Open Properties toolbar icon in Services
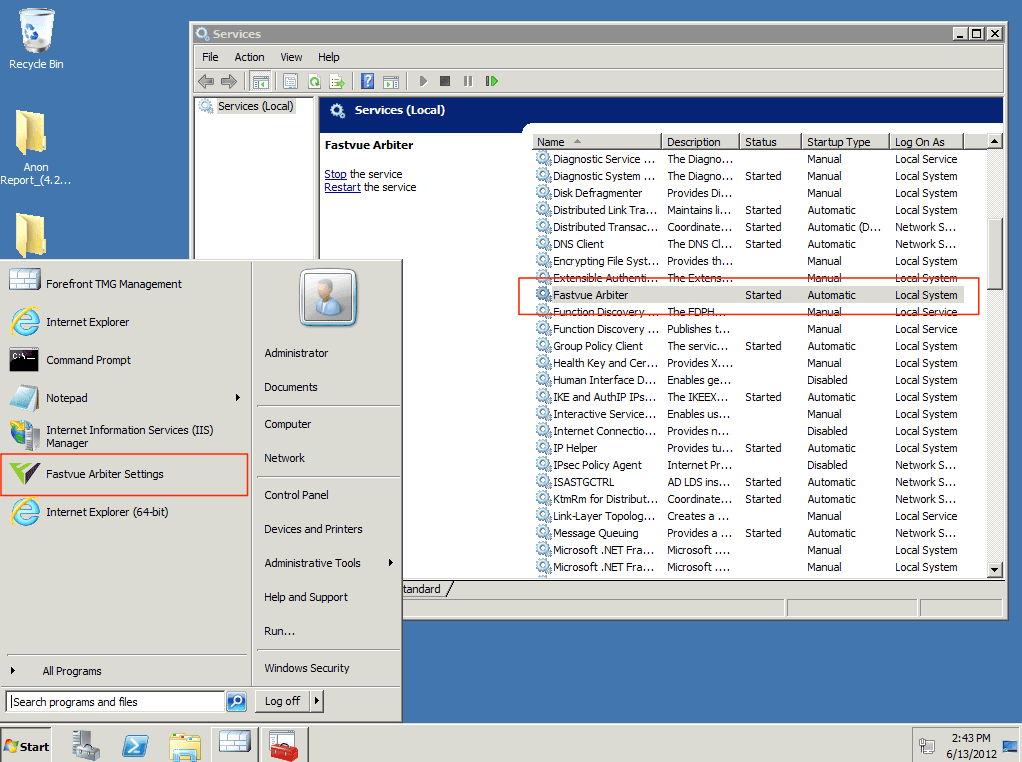This screenshot has height=762, width=1022. coord(291,81)
